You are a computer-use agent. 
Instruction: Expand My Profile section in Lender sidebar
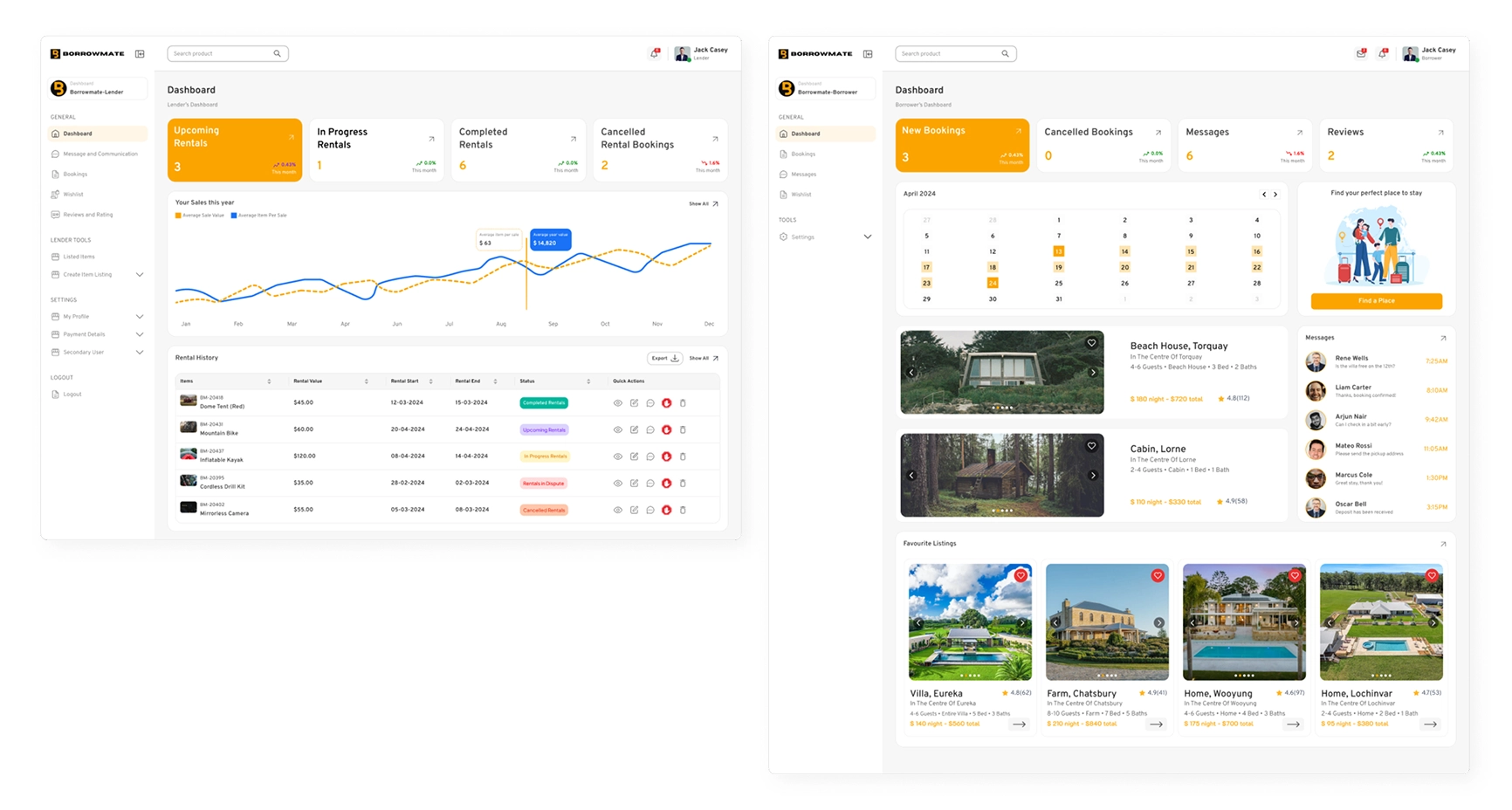(x=140, y=317)
